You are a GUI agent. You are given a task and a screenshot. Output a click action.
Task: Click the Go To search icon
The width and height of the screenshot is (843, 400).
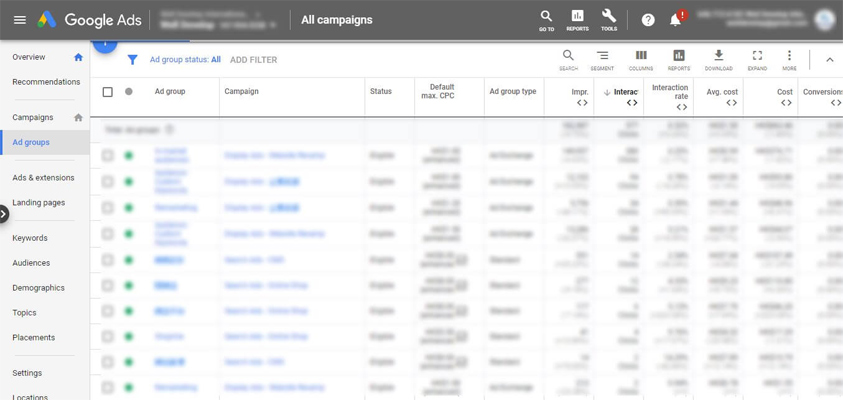point(546,18)
